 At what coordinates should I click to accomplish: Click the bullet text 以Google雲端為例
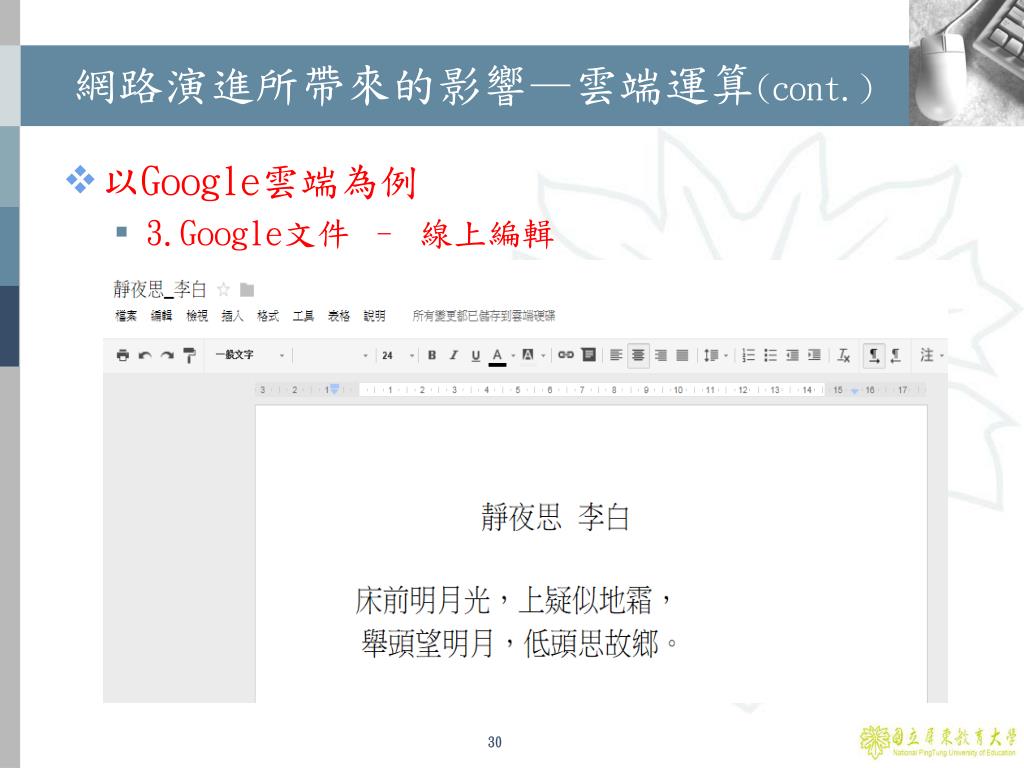pyautogui.click(x=260, y=182)
